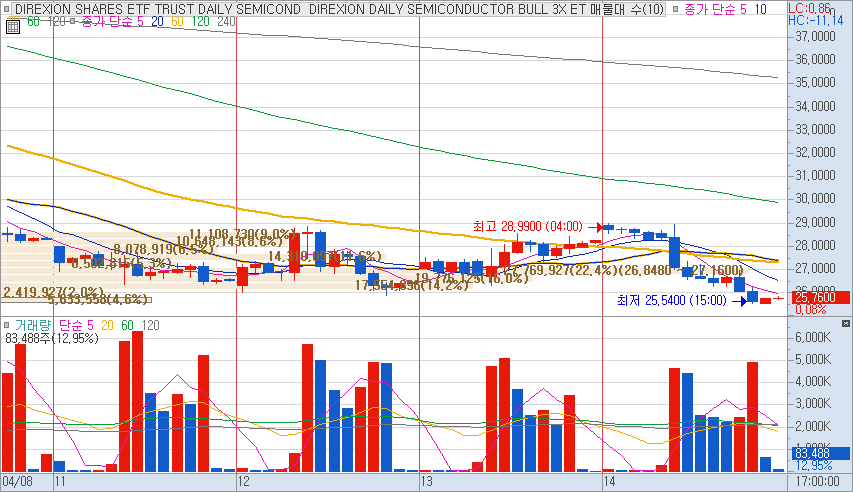The width and height of the screenshot is (853, 492).
Task: Click the LC:0,86 indicator text
Action: 810,8
